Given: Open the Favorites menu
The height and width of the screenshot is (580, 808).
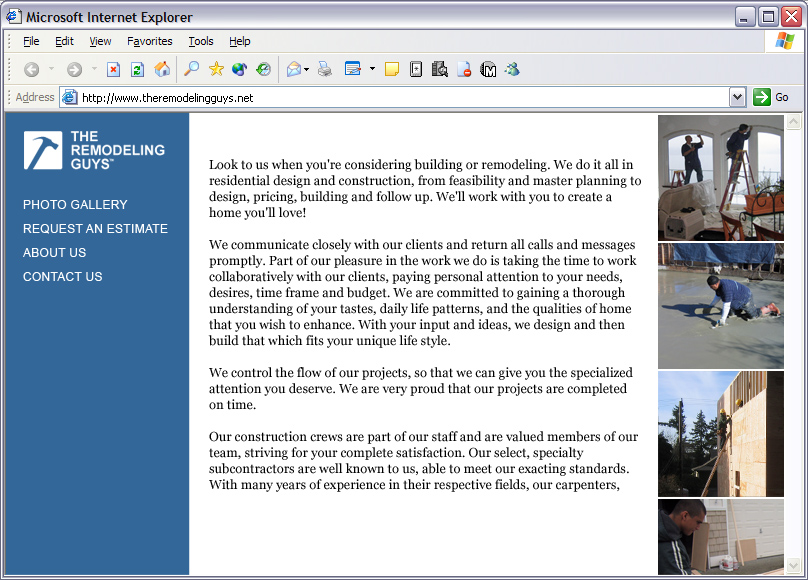Looking at the screenshot, I should [149, 41].
